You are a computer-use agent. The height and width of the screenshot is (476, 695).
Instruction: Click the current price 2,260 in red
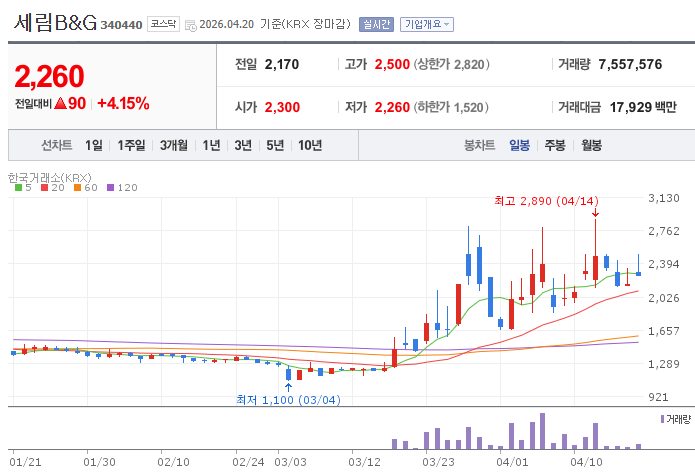coord(49,76)
